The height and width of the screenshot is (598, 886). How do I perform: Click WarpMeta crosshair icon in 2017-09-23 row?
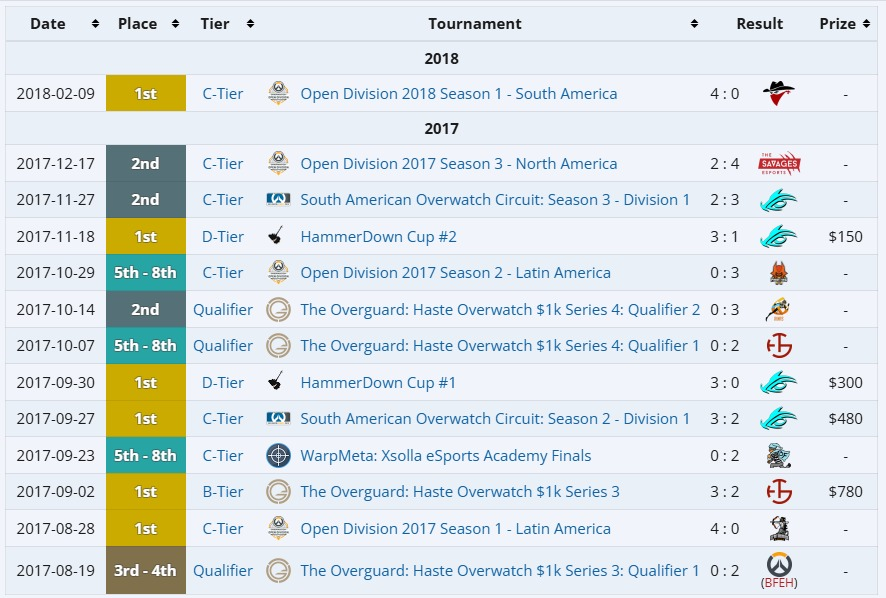pos(279,456)
